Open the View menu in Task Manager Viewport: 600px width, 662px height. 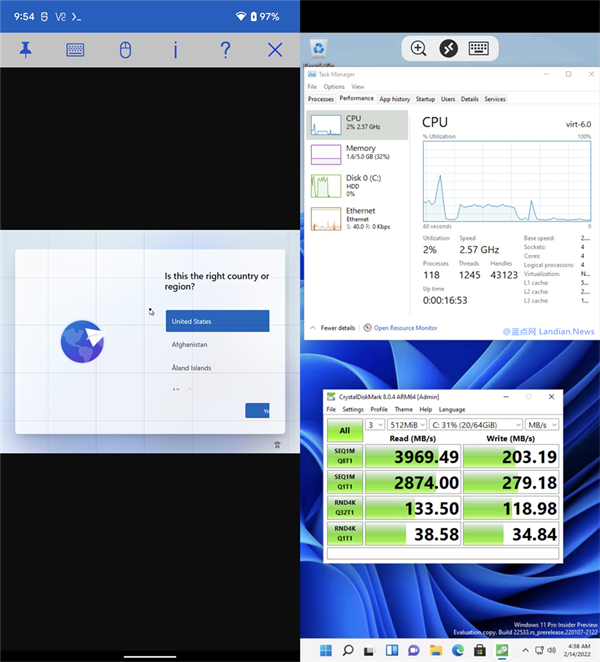click(x=358, y=87)
